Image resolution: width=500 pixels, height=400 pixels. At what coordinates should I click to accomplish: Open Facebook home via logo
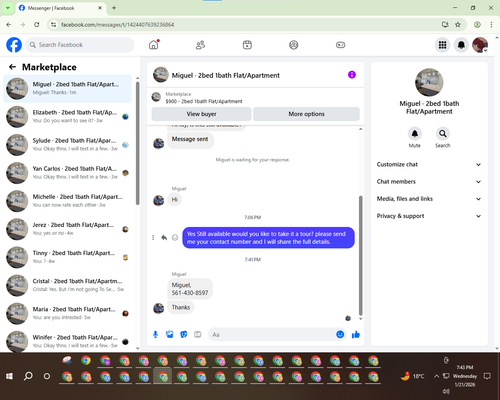14,45
